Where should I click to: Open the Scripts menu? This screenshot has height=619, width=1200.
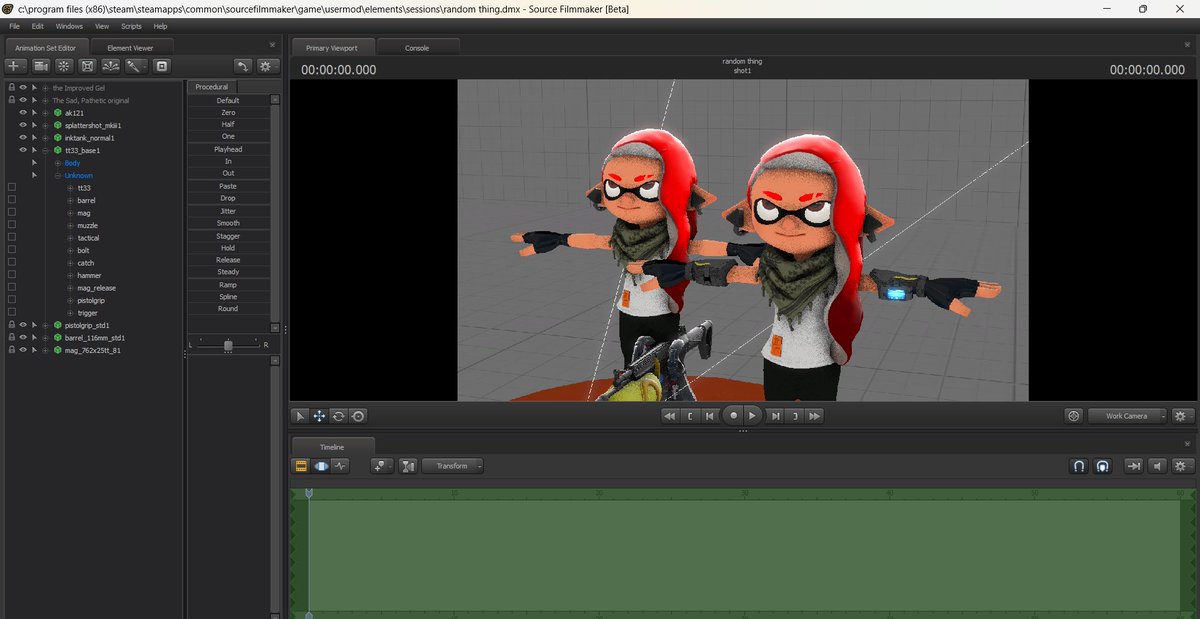[131, 26]
